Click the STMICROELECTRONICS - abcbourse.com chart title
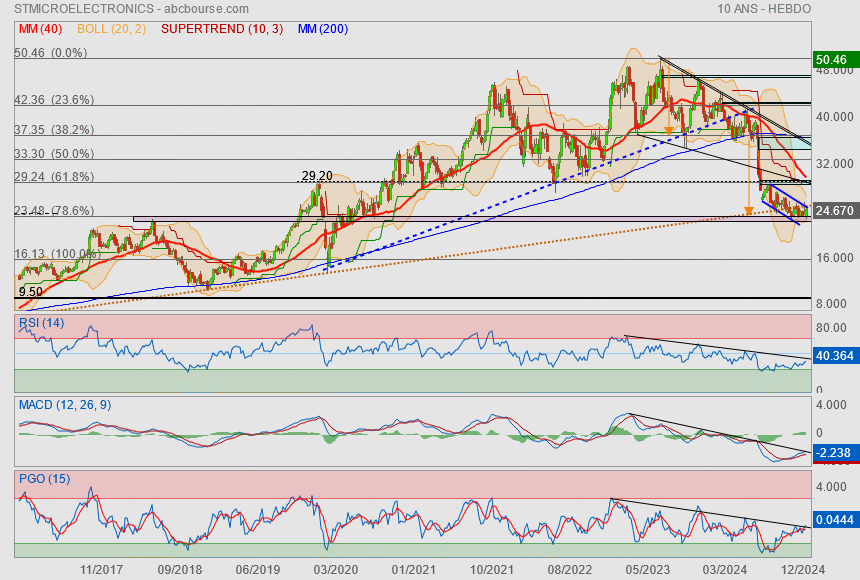Screen dimensions: 860x580 tap(131, 9)
